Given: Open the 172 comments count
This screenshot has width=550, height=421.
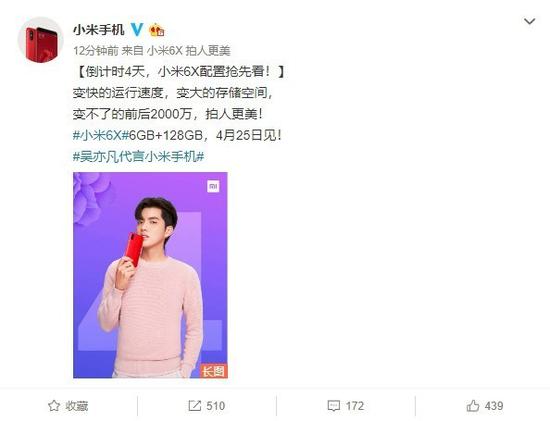Looking at the screenshot, I should [x=355, y=406].
